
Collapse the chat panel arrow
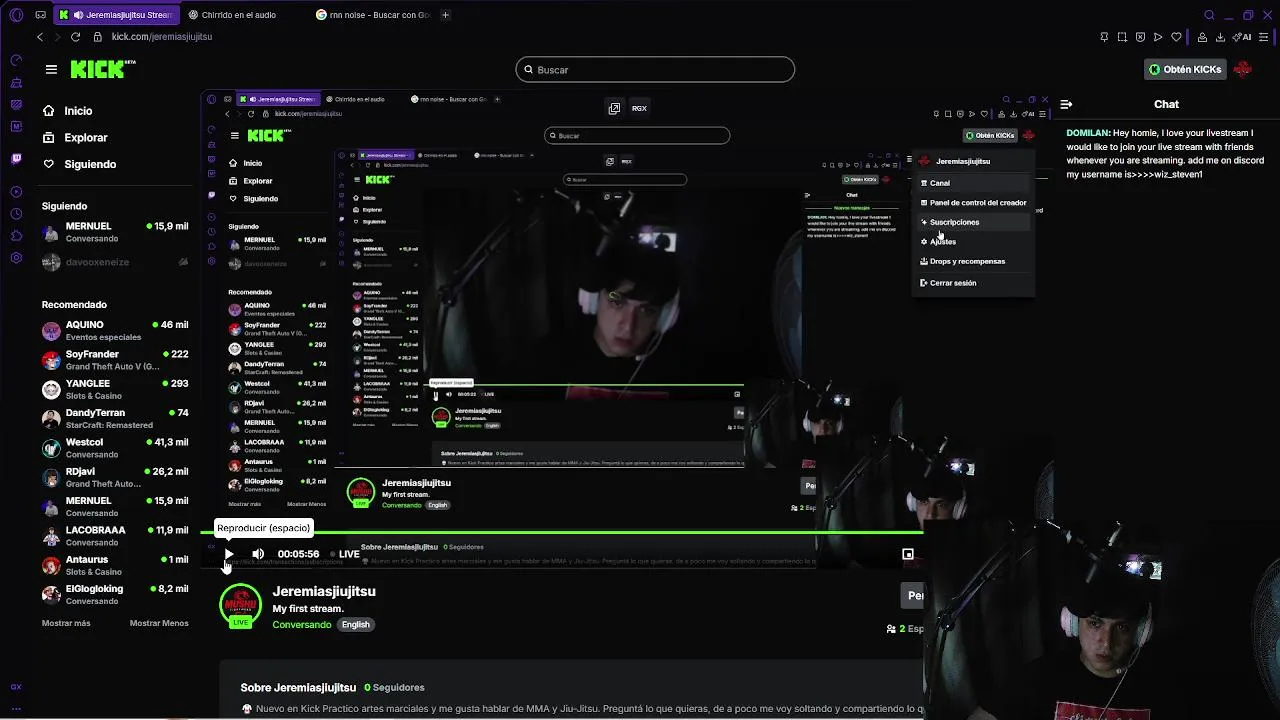pos(1066,104)
